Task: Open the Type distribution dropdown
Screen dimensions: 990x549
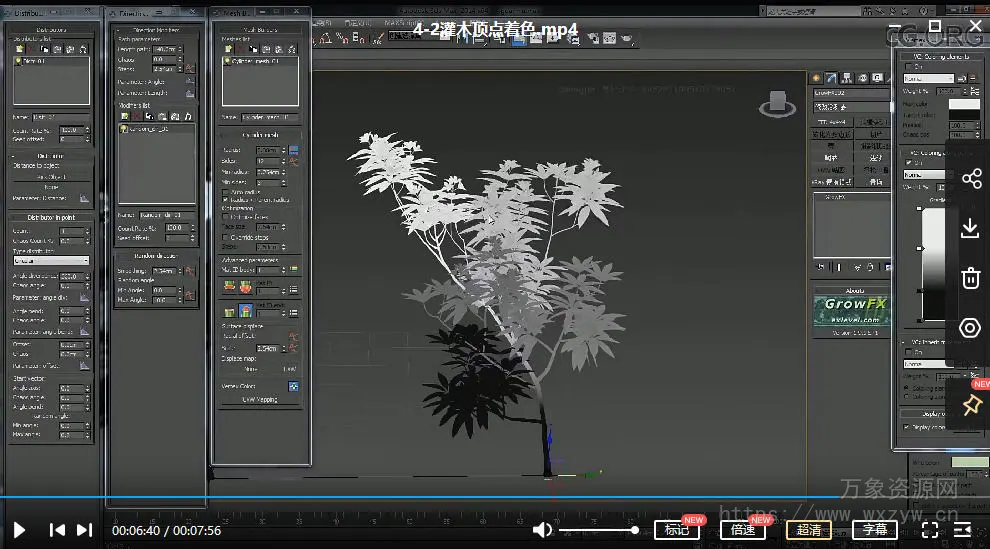Action: (51, 260)
